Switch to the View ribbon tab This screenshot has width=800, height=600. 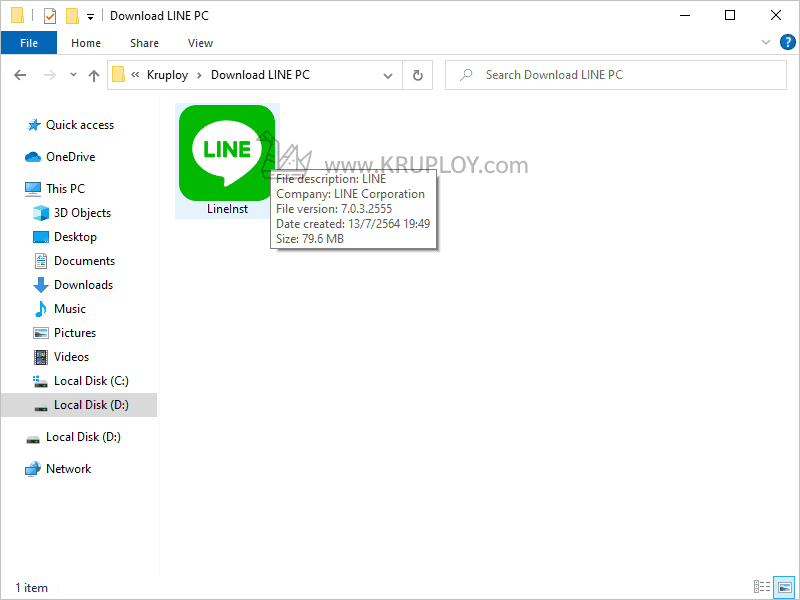click(200, 43)
